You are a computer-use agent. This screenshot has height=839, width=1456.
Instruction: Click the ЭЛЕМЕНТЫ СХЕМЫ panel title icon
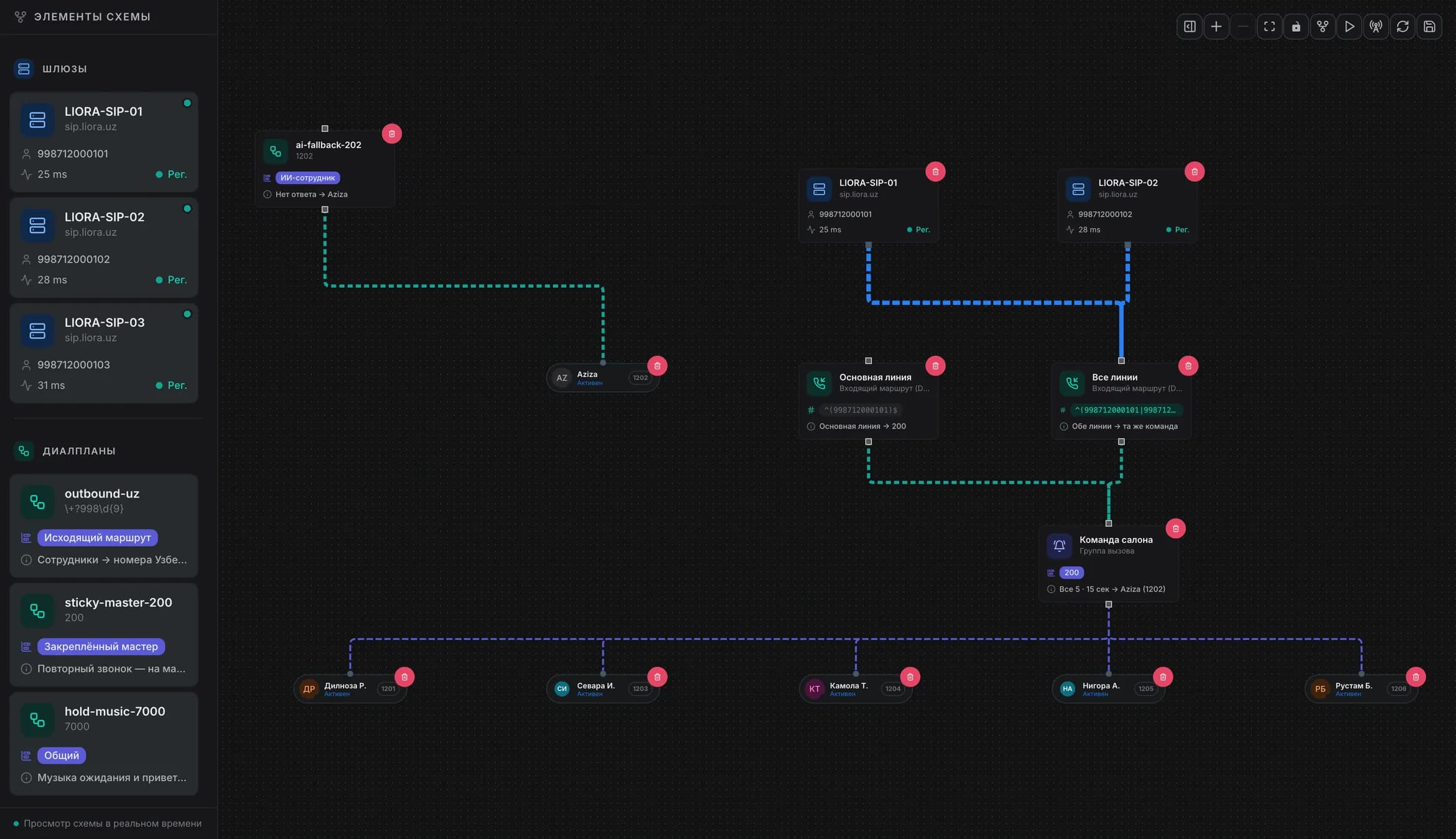pyautogui.click(x=20, y=17)
